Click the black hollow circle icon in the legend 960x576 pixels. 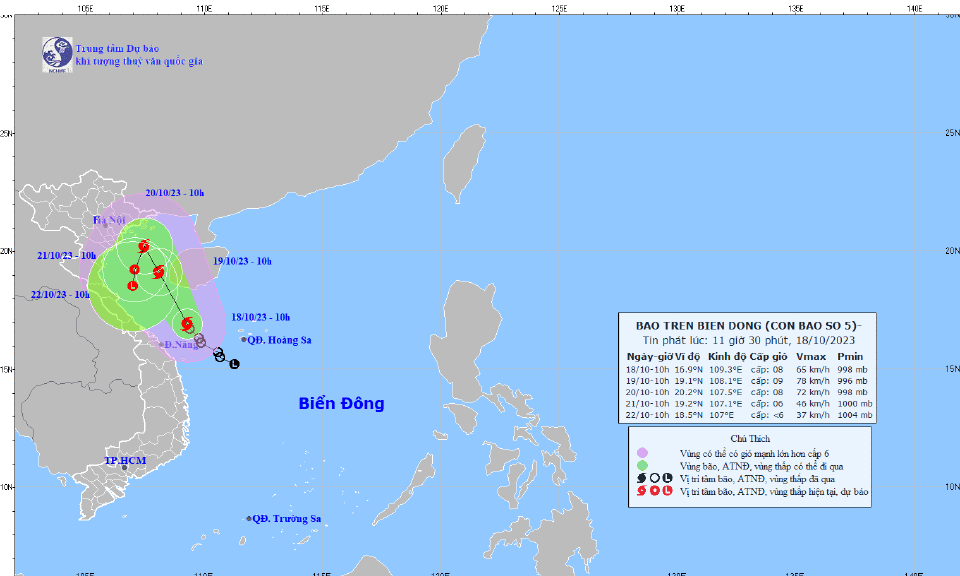click(x=654, y=479)
